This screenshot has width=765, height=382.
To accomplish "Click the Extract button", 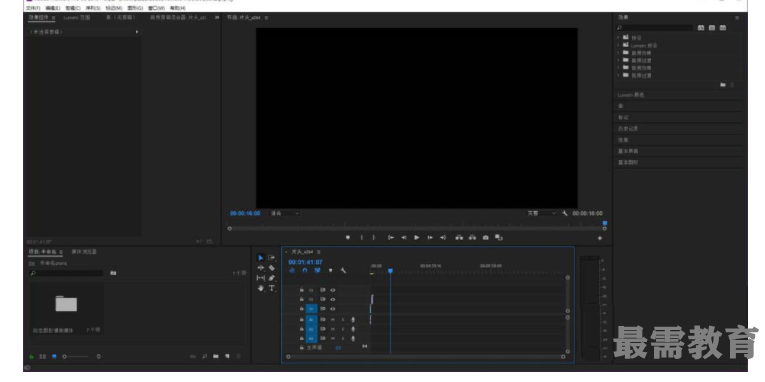I will coord(472,238).
